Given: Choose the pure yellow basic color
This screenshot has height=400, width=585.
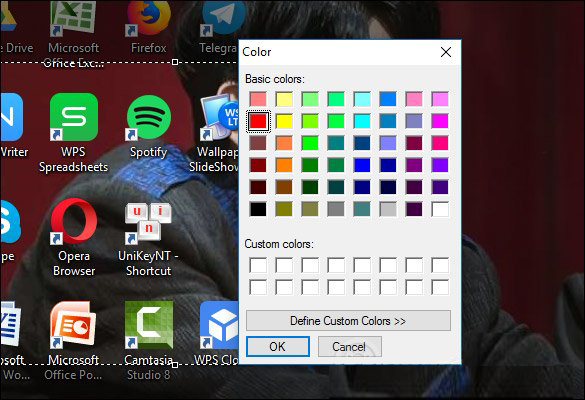Looking at the screenshot, I should click(x=284, y=121).
